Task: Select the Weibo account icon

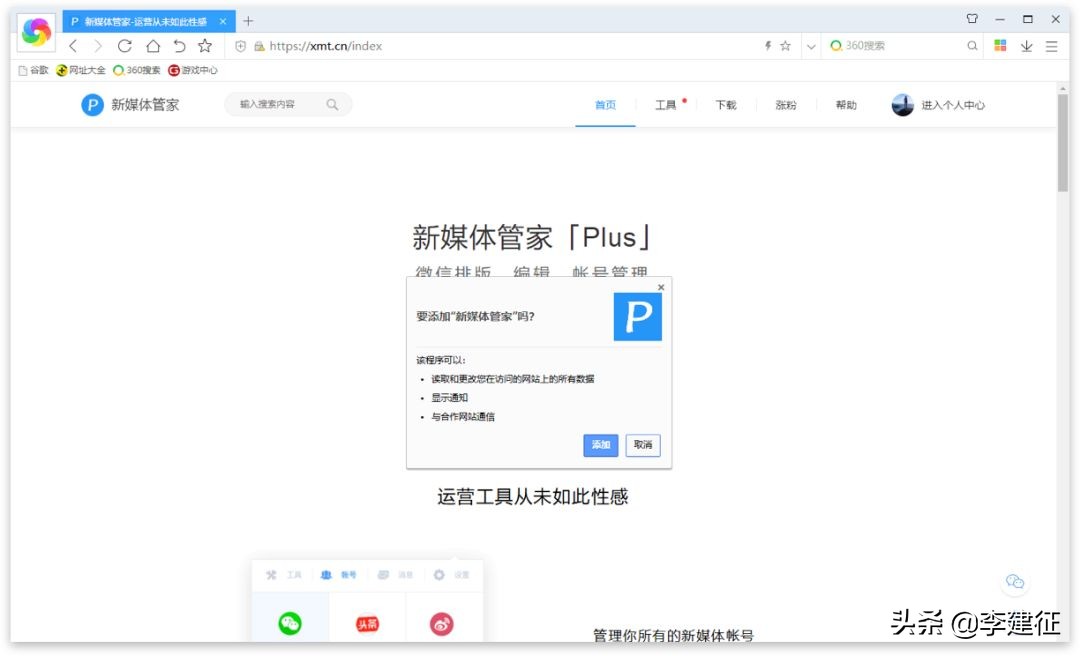Action: click(443, 625)
